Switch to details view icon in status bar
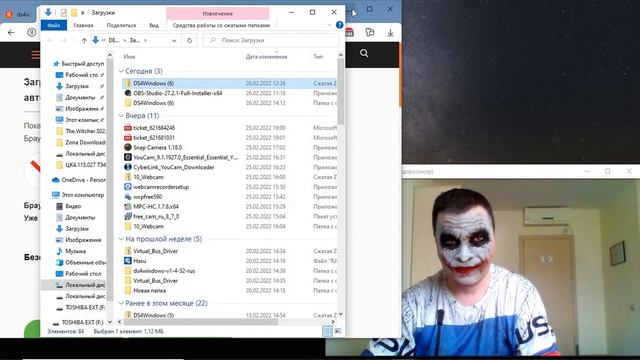 point(327,331)
